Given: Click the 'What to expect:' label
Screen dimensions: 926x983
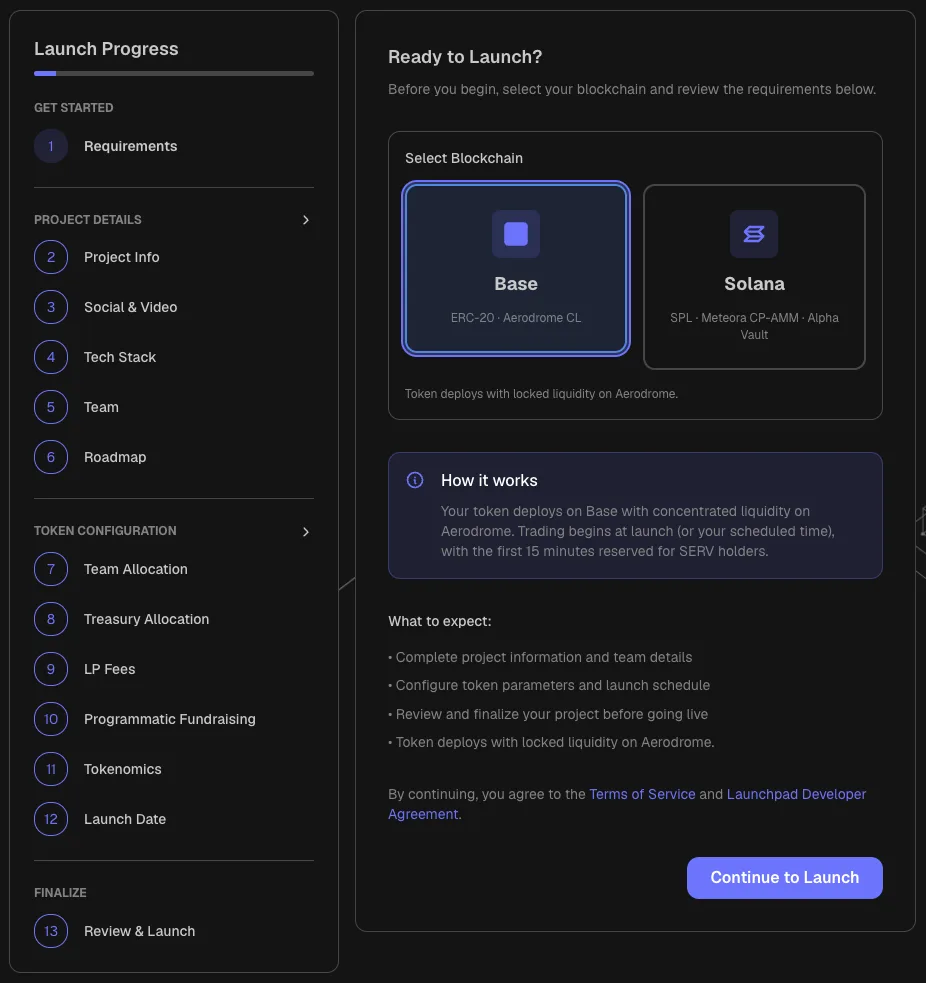Looking at the screenshot, I should 439,621.
